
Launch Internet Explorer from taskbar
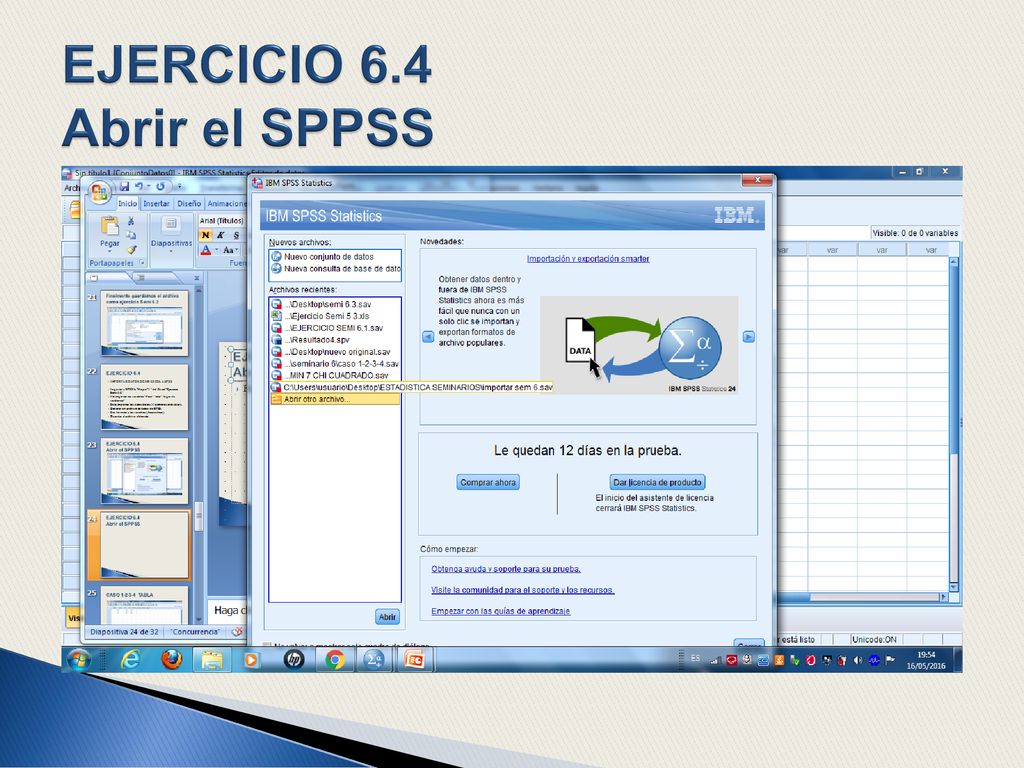pos(131,660)
